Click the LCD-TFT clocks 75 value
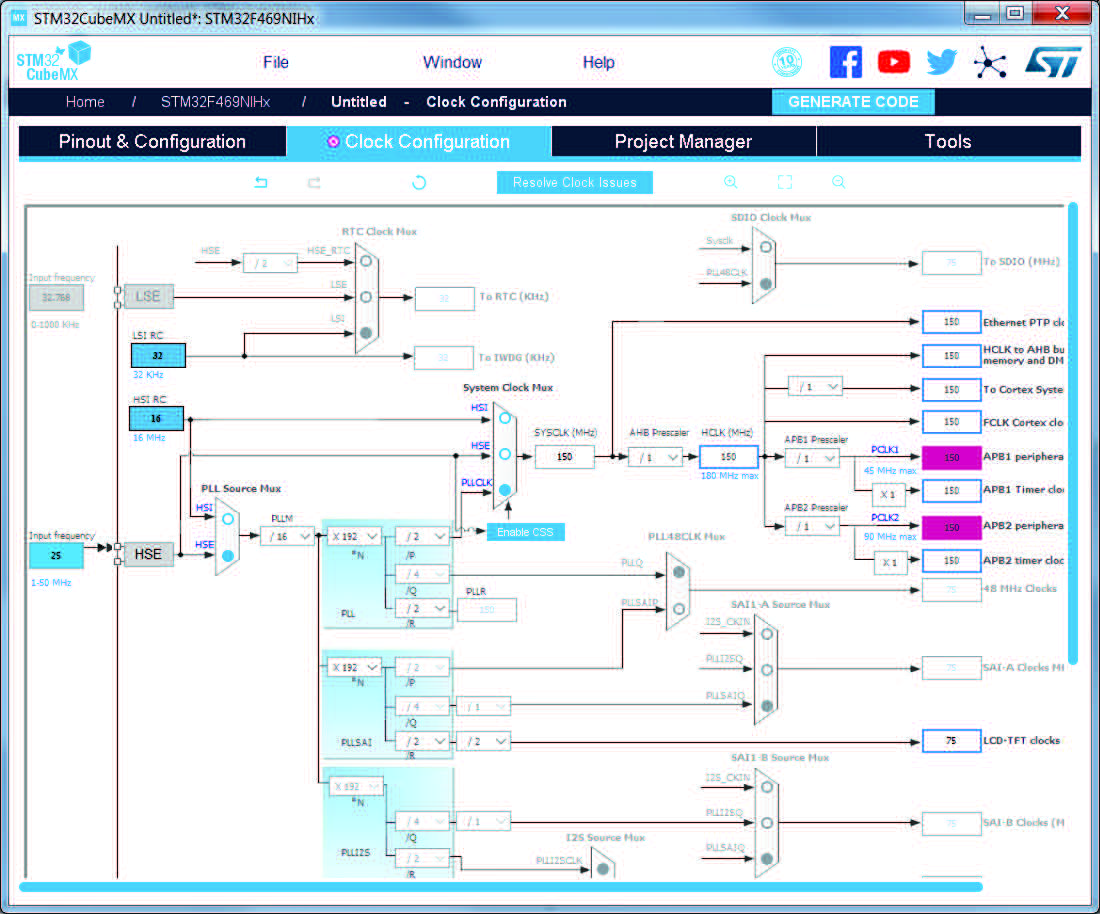Screen dimensions: 1100x914 pyautogui.click(x=951, y=741)
